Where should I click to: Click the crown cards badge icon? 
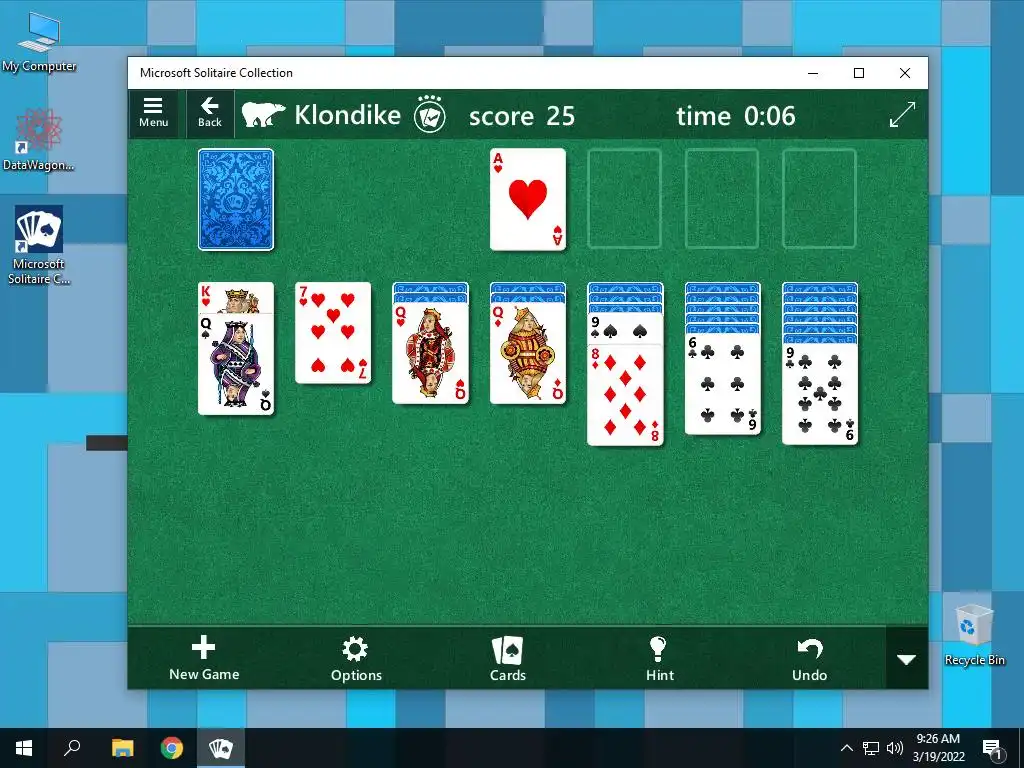pos(430,115)
